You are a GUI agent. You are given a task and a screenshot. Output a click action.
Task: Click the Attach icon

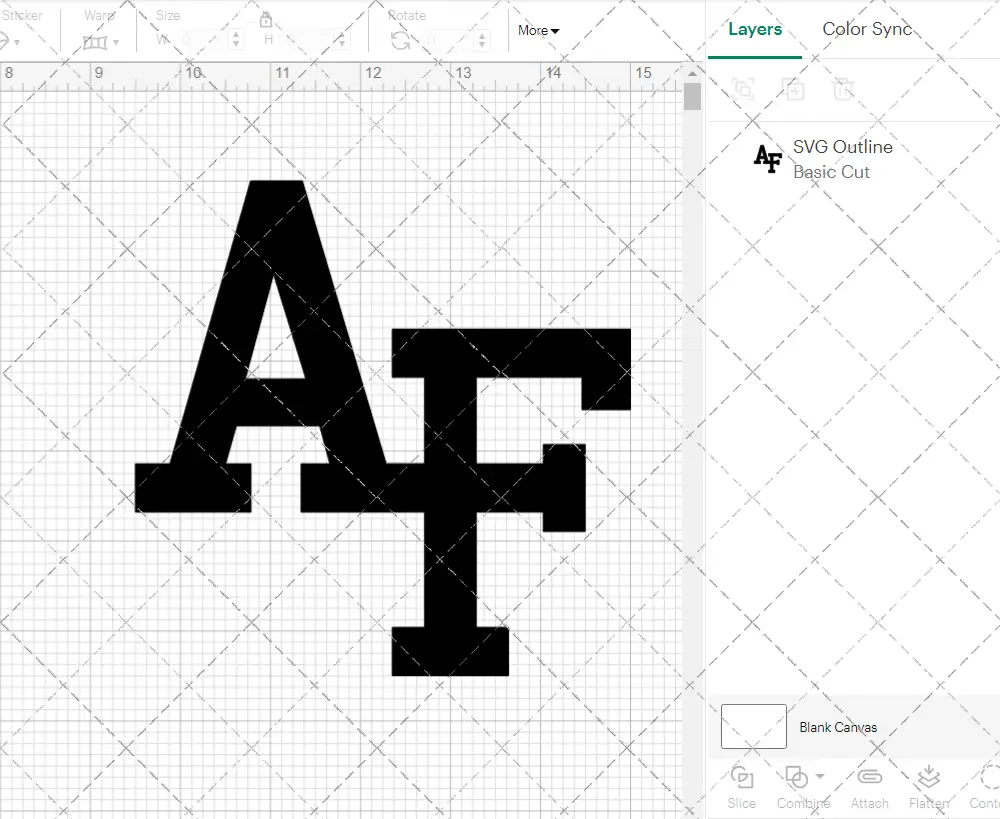869,787
